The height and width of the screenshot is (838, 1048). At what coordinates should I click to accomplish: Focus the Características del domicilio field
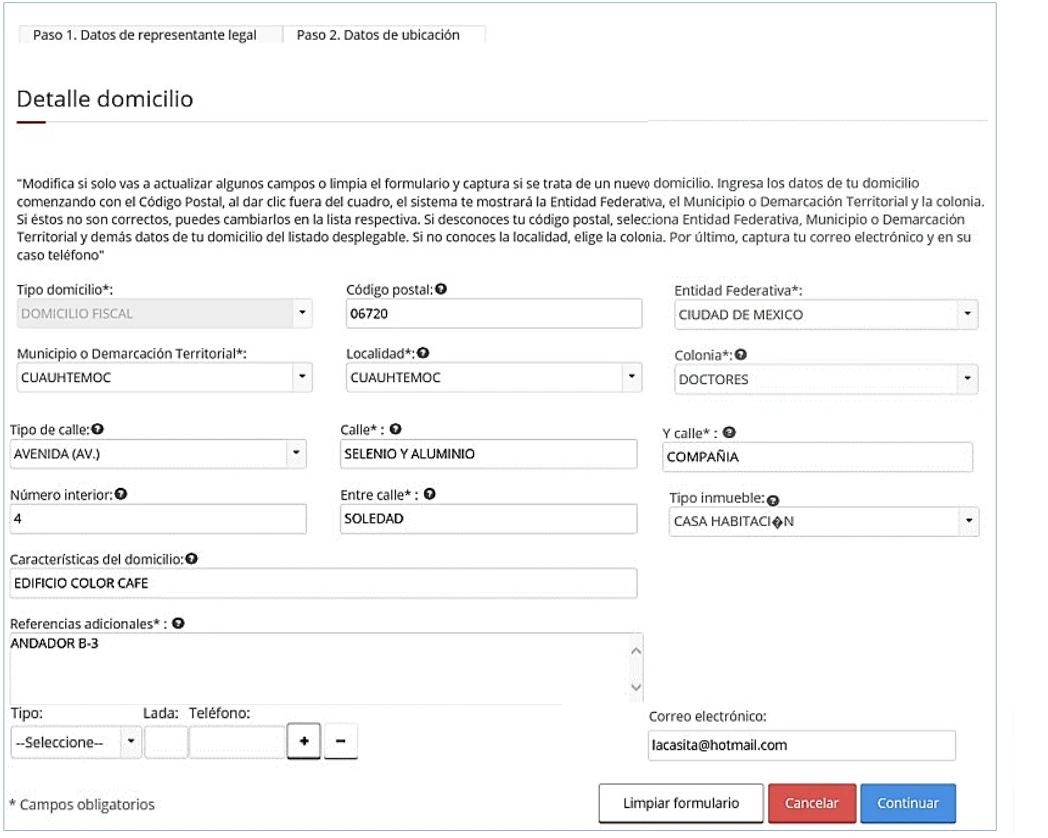[323, 583]
